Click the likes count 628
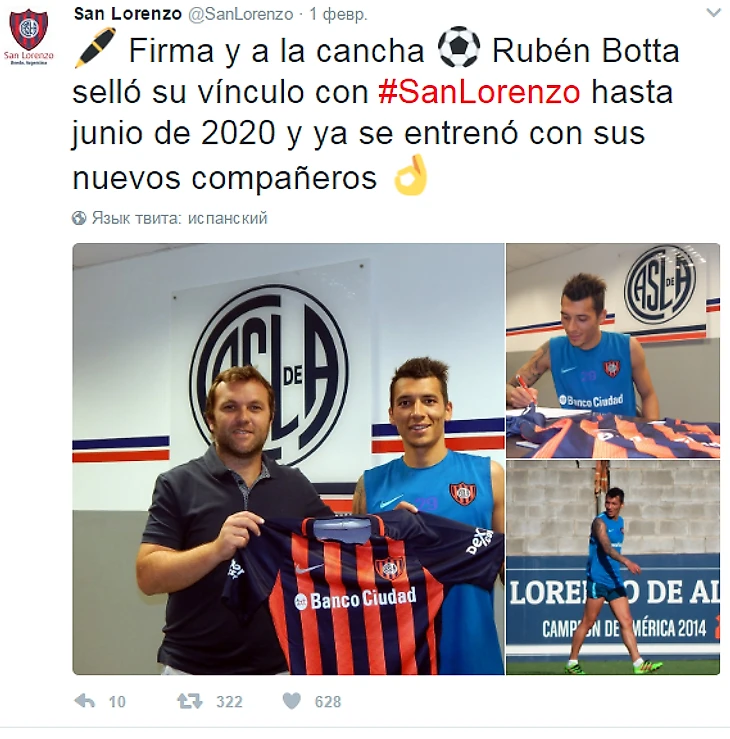The image size is (730, 739). (x=328, y=702)
